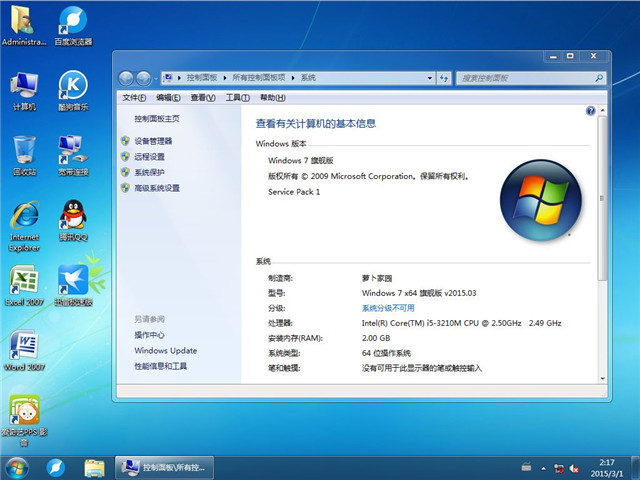Click the 'Service Pack 1' text
The width and height of the screenshot is (640, 480).
294,192
